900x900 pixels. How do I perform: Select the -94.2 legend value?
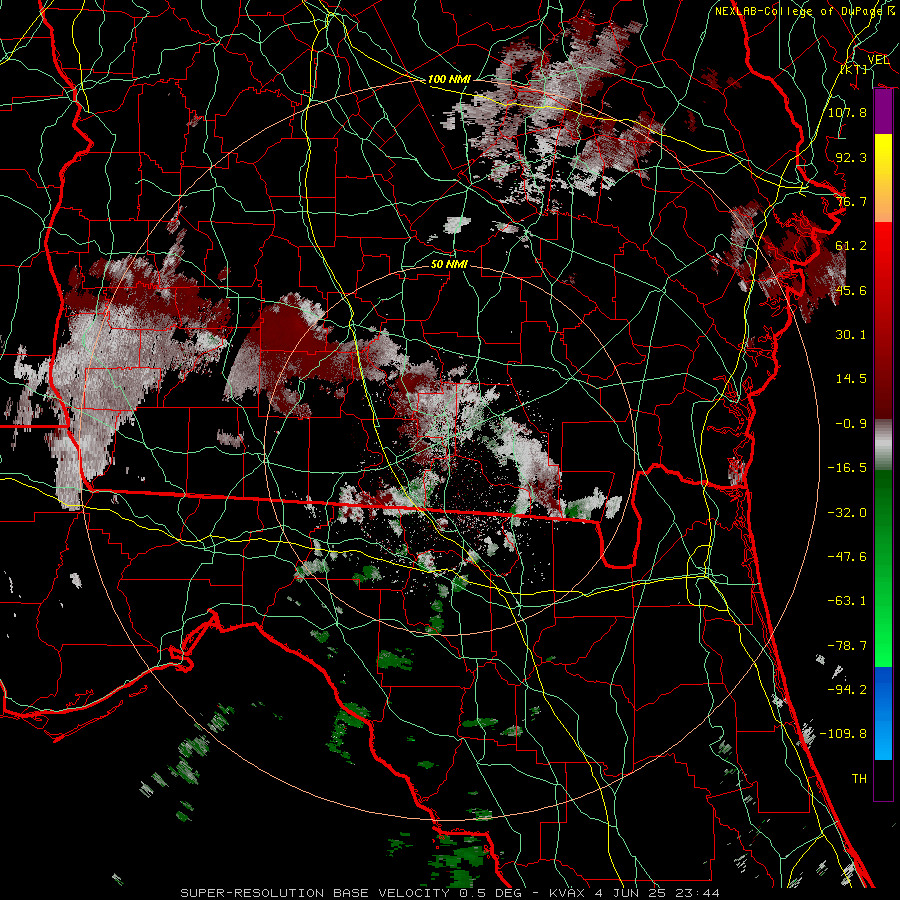pos(847,690)
